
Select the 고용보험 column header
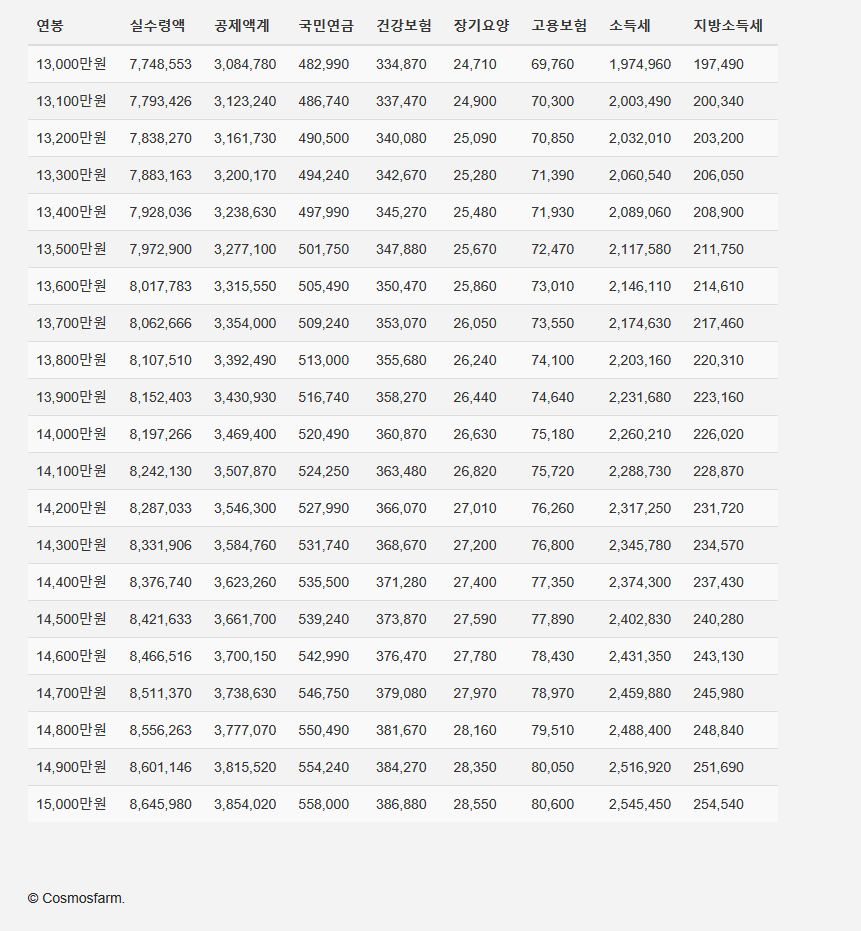[559, 26]
